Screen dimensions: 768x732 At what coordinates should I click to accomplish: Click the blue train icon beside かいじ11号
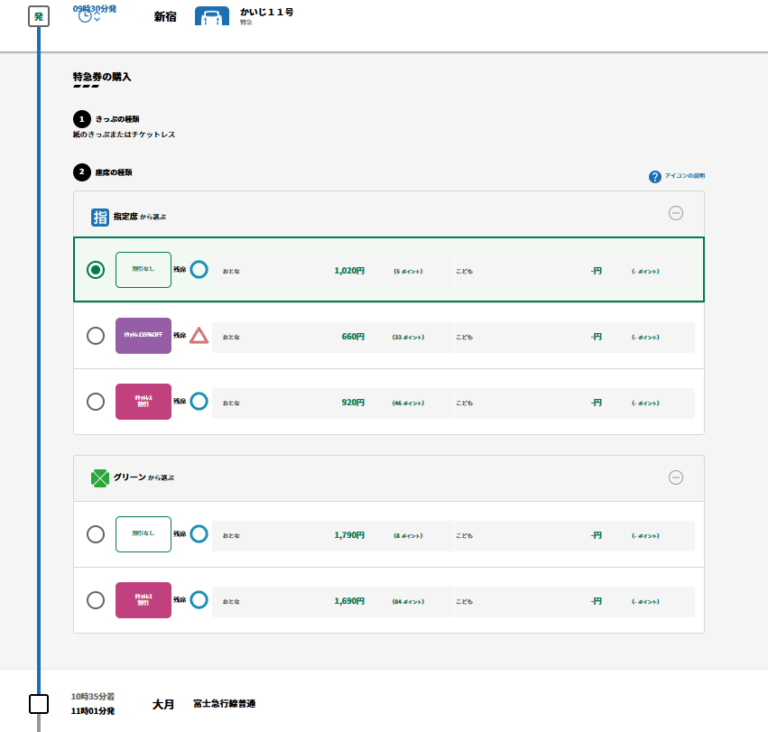point(211,16)
